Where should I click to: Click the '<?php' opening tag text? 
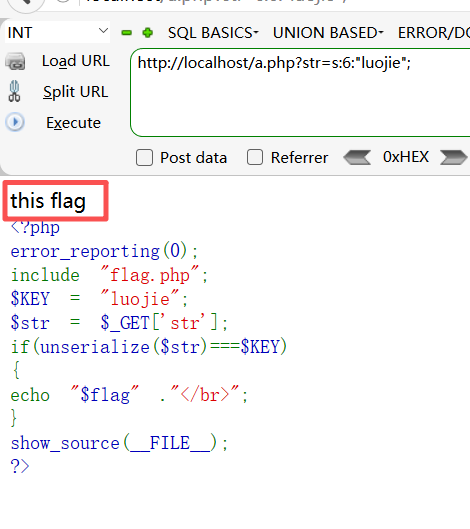(x=35, y=228)
